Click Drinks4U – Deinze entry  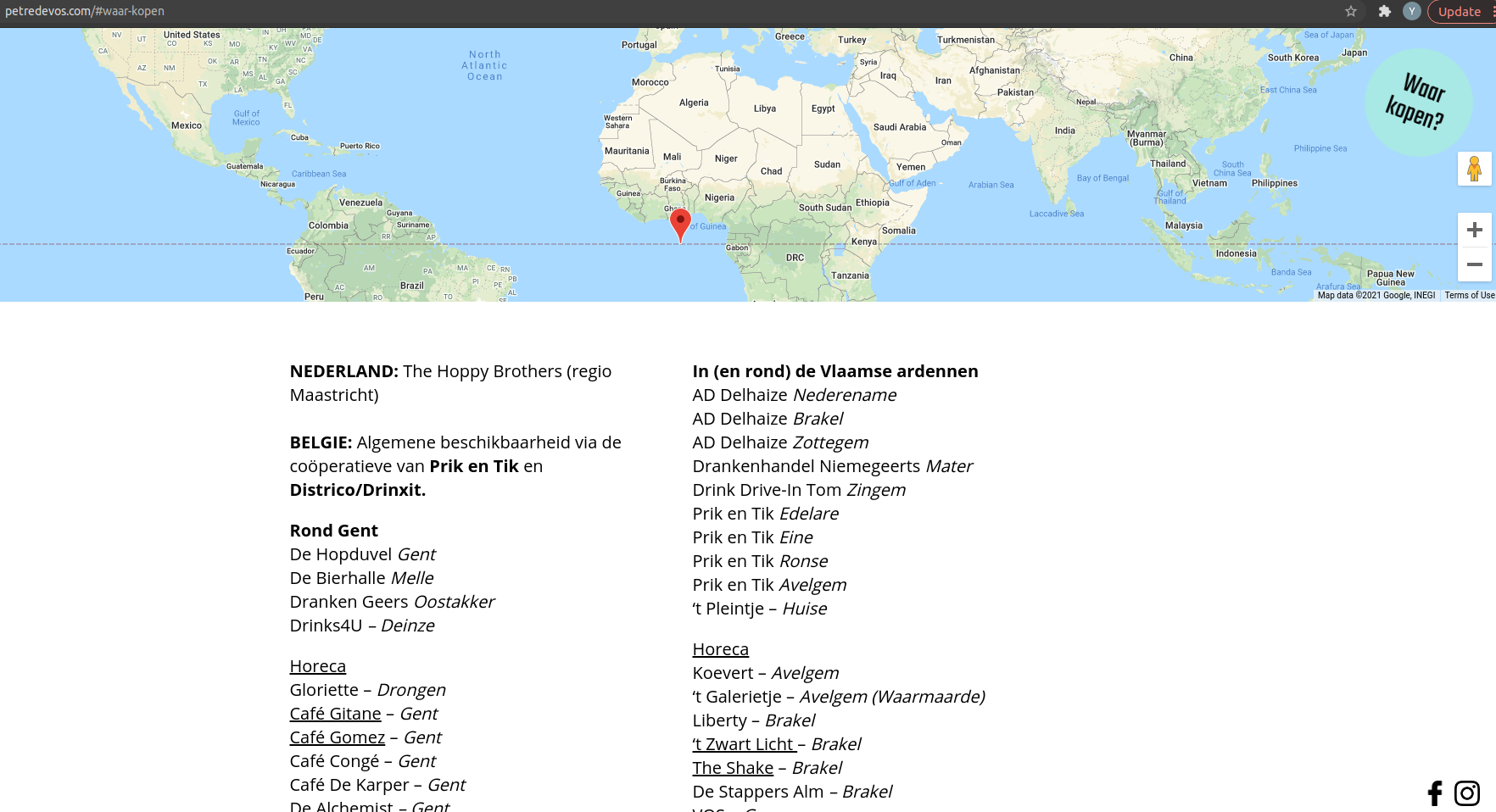(362, 626)
